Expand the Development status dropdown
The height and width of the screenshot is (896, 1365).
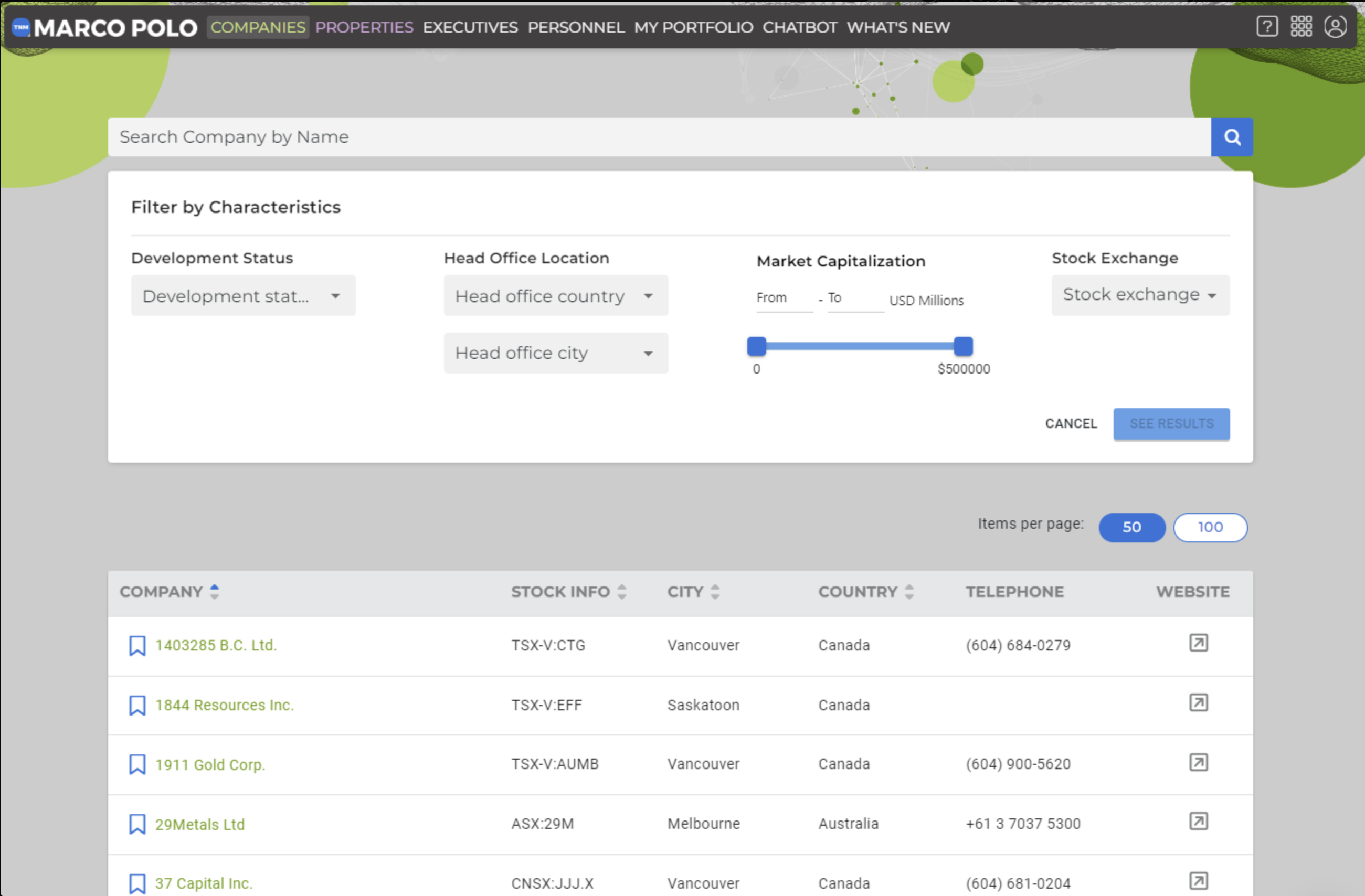coord(243,295)
